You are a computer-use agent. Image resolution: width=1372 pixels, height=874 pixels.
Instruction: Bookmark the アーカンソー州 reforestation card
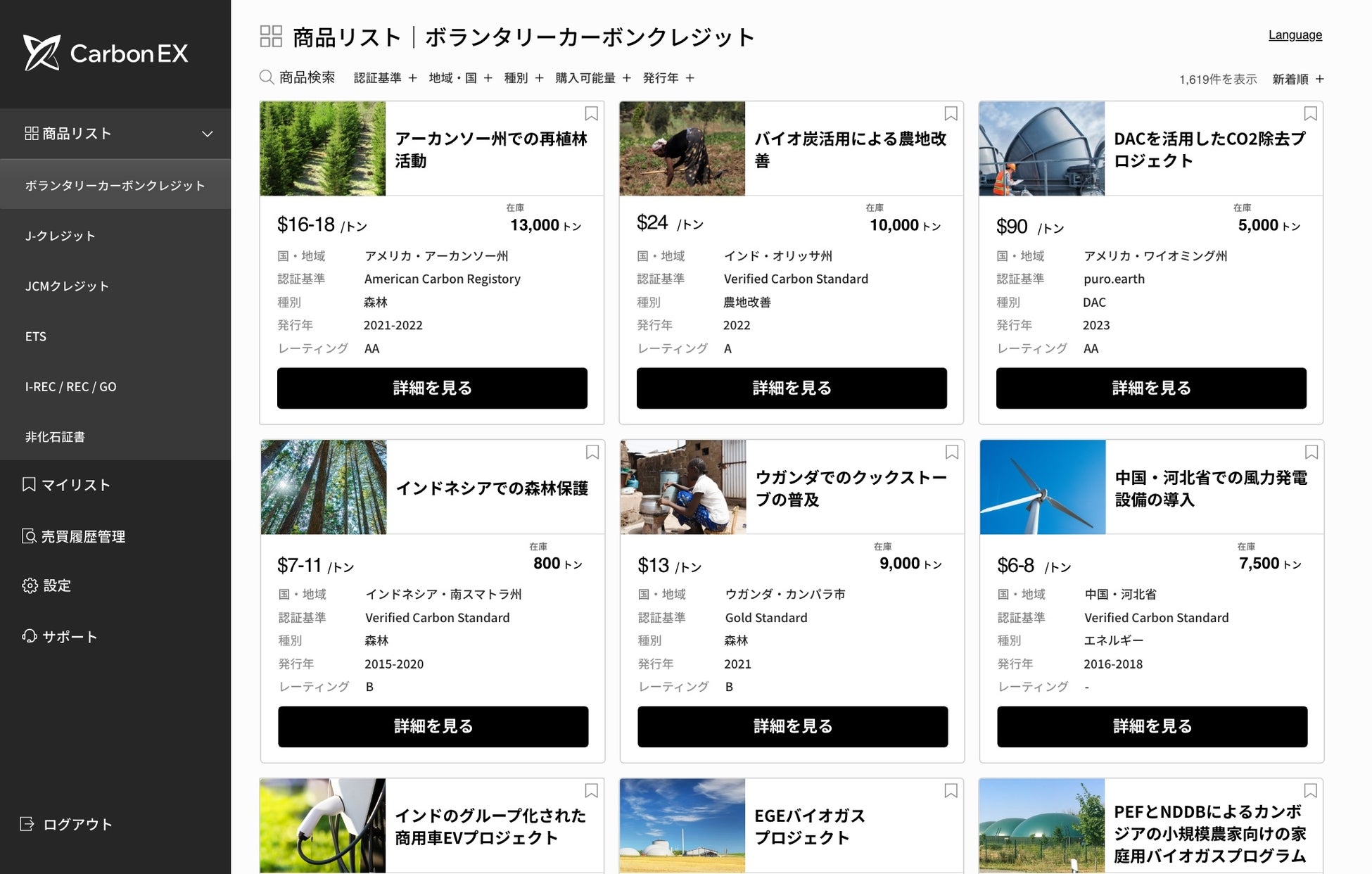tap(591, 114)
